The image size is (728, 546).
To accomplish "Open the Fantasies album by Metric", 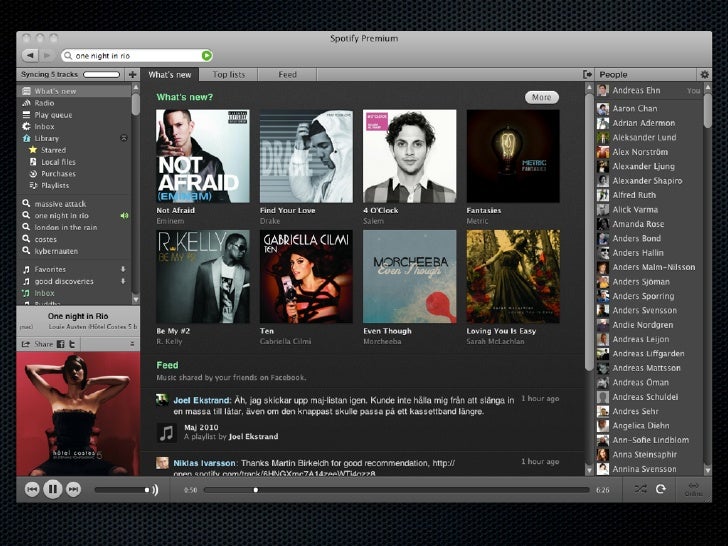I will click(x=513, y=156).
